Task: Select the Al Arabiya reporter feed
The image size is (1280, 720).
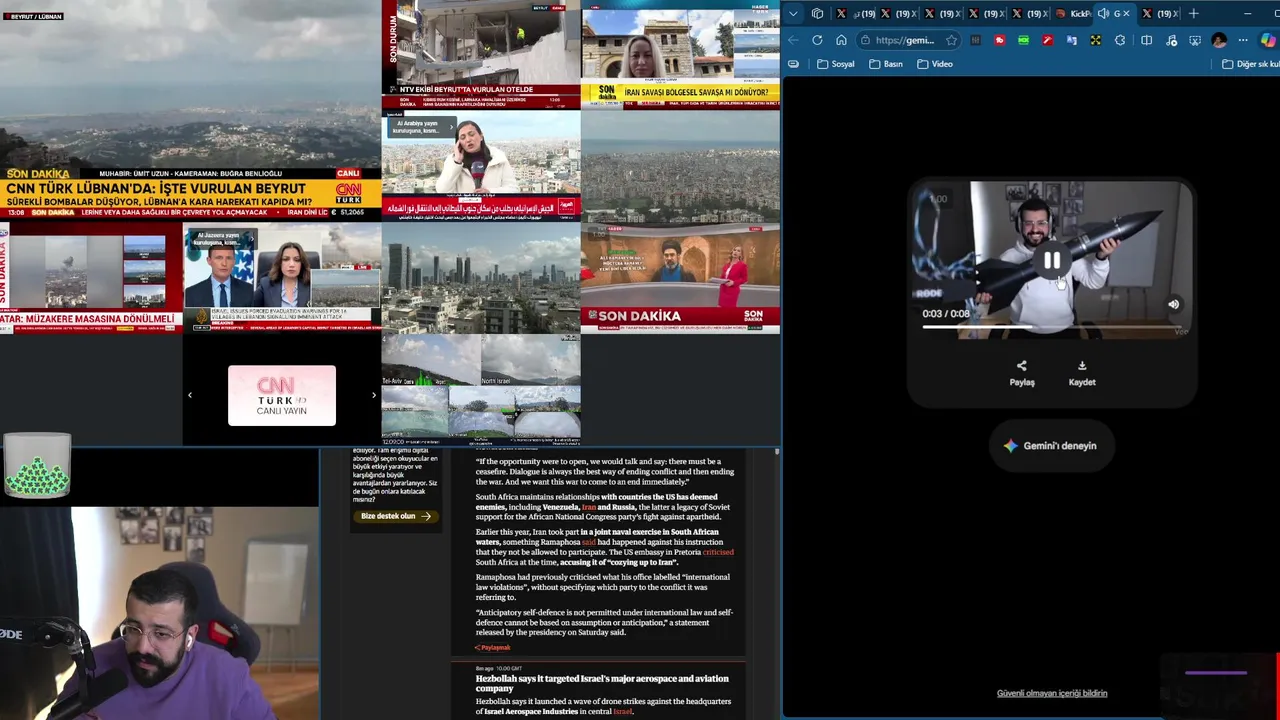Action: tap(481, 165)
